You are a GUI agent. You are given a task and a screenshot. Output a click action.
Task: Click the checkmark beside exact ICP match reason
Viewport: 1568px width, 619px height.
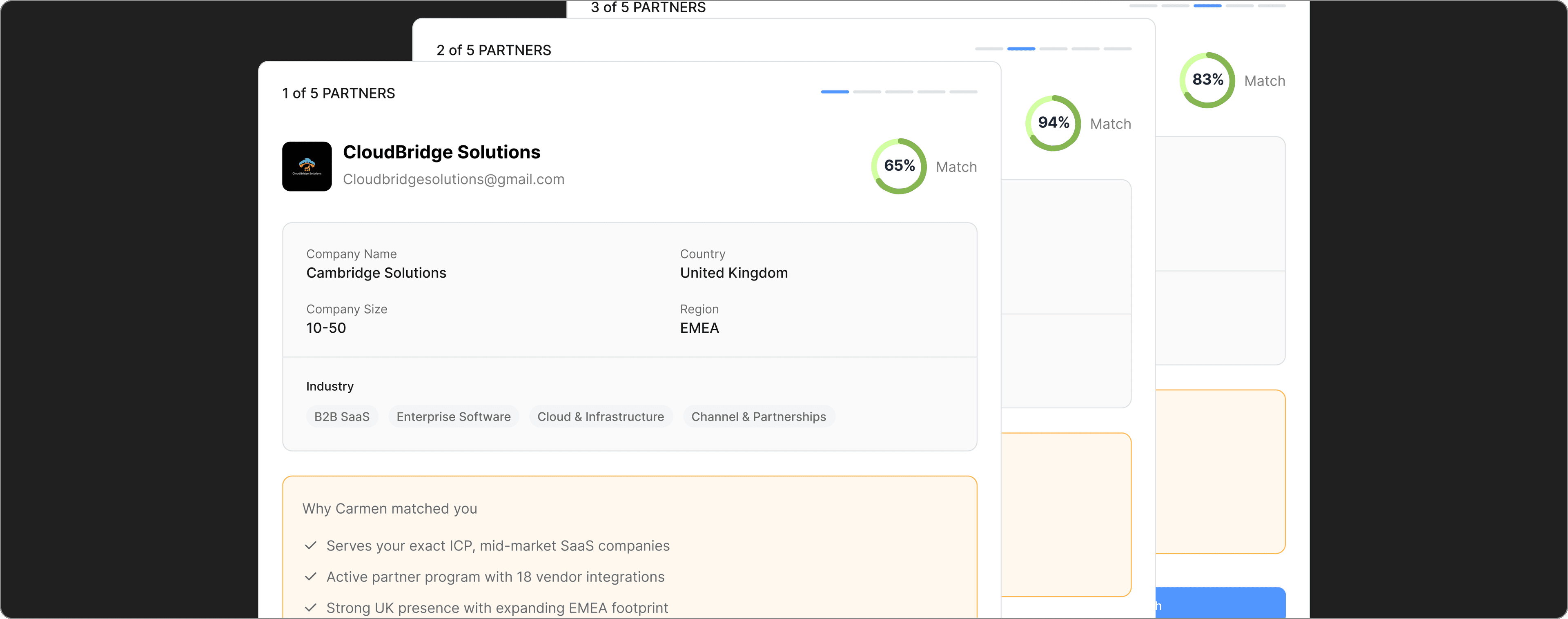(311, 546)
